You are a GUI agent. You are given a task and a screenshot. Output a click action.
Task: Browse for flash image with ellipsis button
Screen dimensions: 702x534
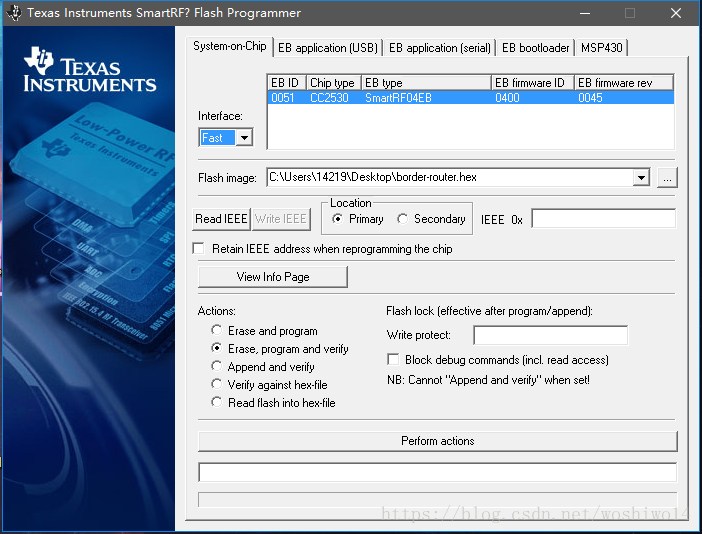point(667,178)
